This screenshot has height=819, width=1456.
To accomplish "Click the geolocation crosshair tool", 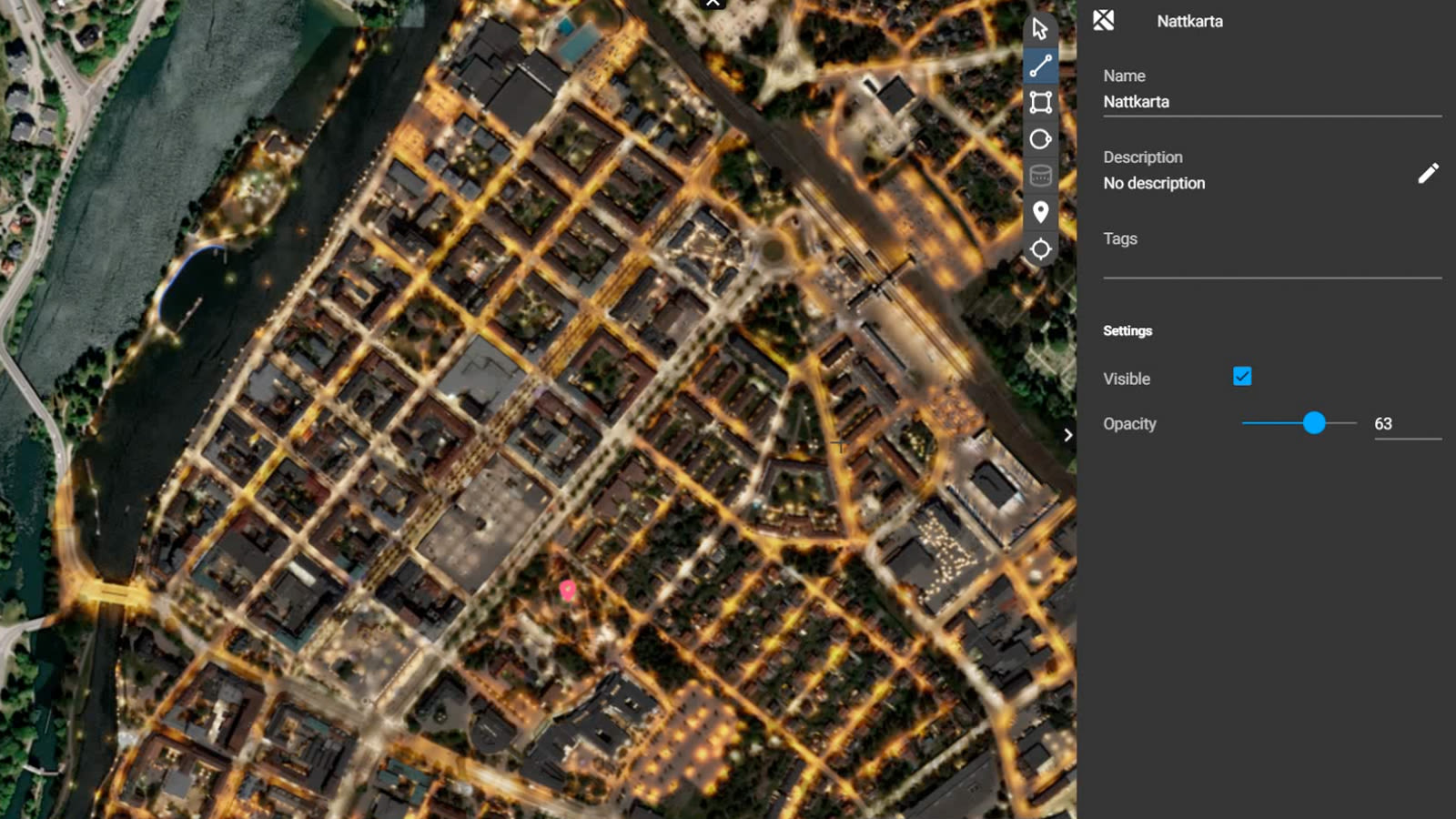I will (1040, 248).
